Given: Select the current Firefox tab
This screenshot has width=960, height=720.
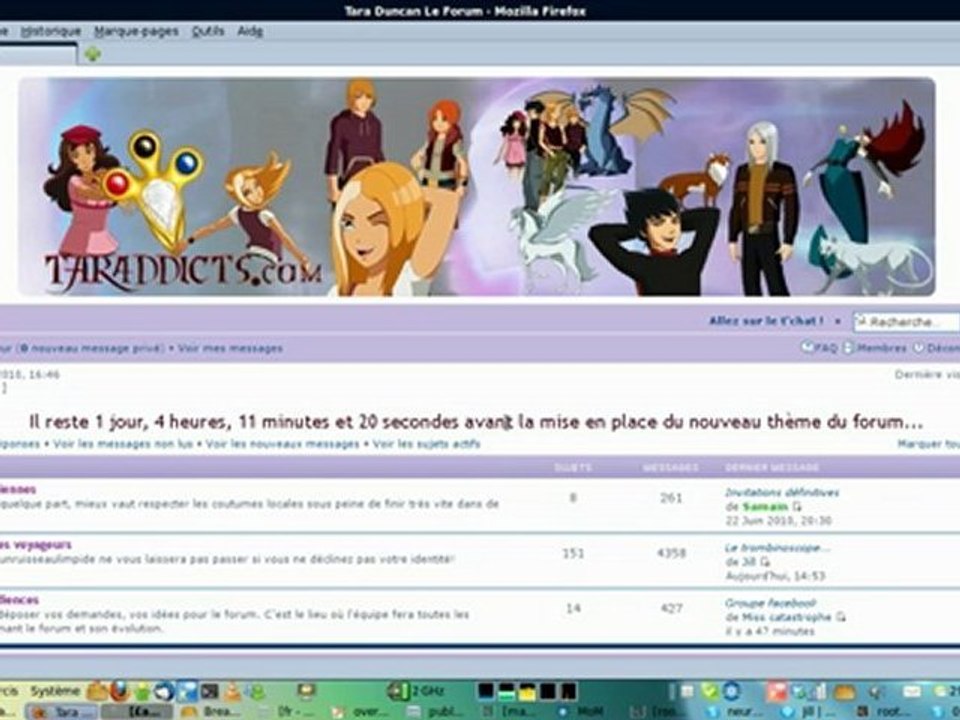Looking at the screenshot, I should (38, 54).
